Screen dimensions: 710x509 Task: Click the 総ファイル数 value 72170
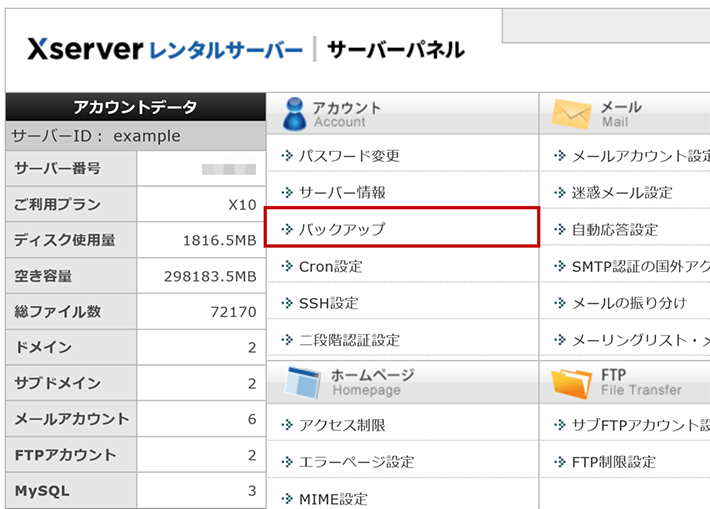click(x=234, y=312)
